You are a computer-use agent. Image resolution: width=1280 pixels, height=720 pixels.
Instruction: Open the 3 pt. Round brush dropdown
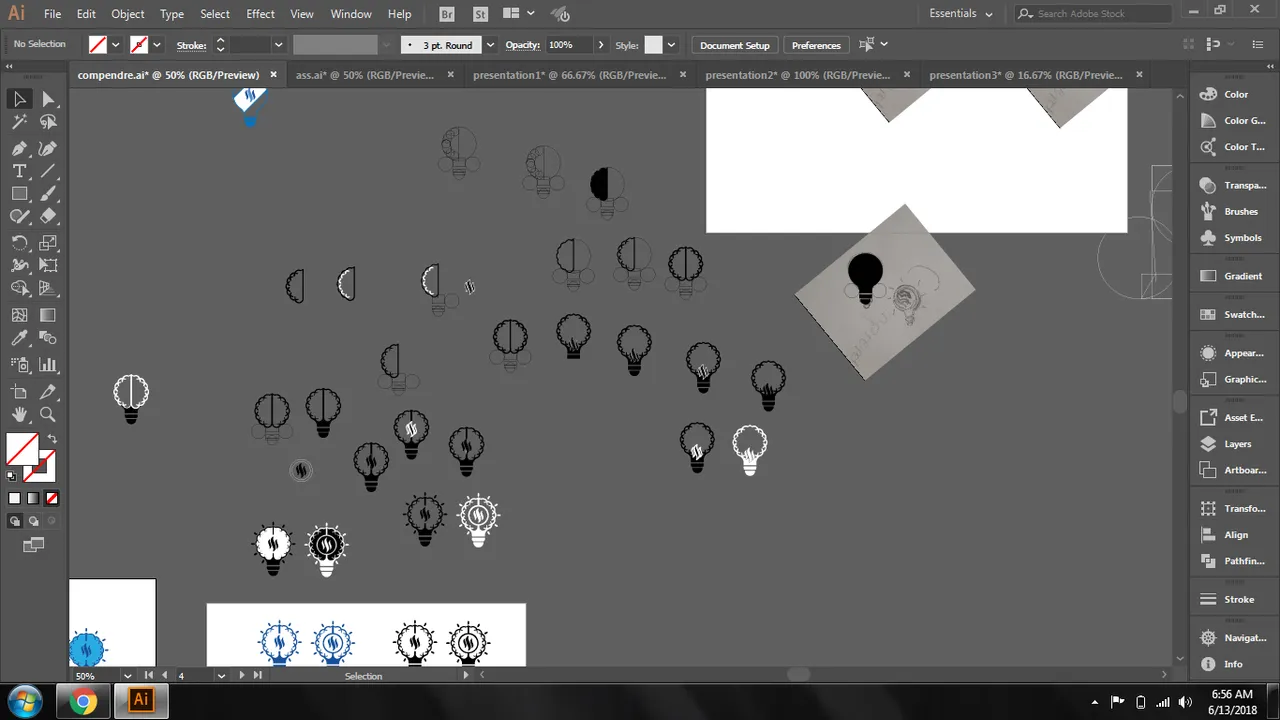(x=490, y=45)
